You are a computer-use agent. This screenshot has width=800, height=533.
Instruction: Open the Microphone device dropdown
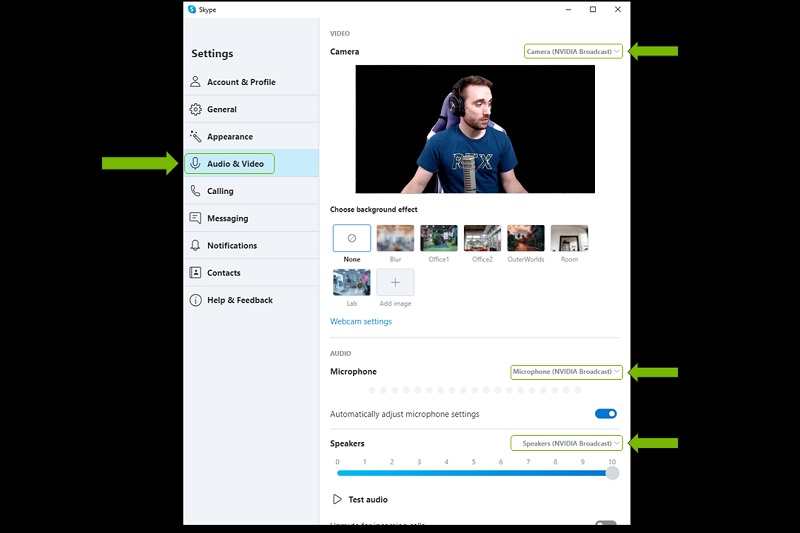coord(566,372)
